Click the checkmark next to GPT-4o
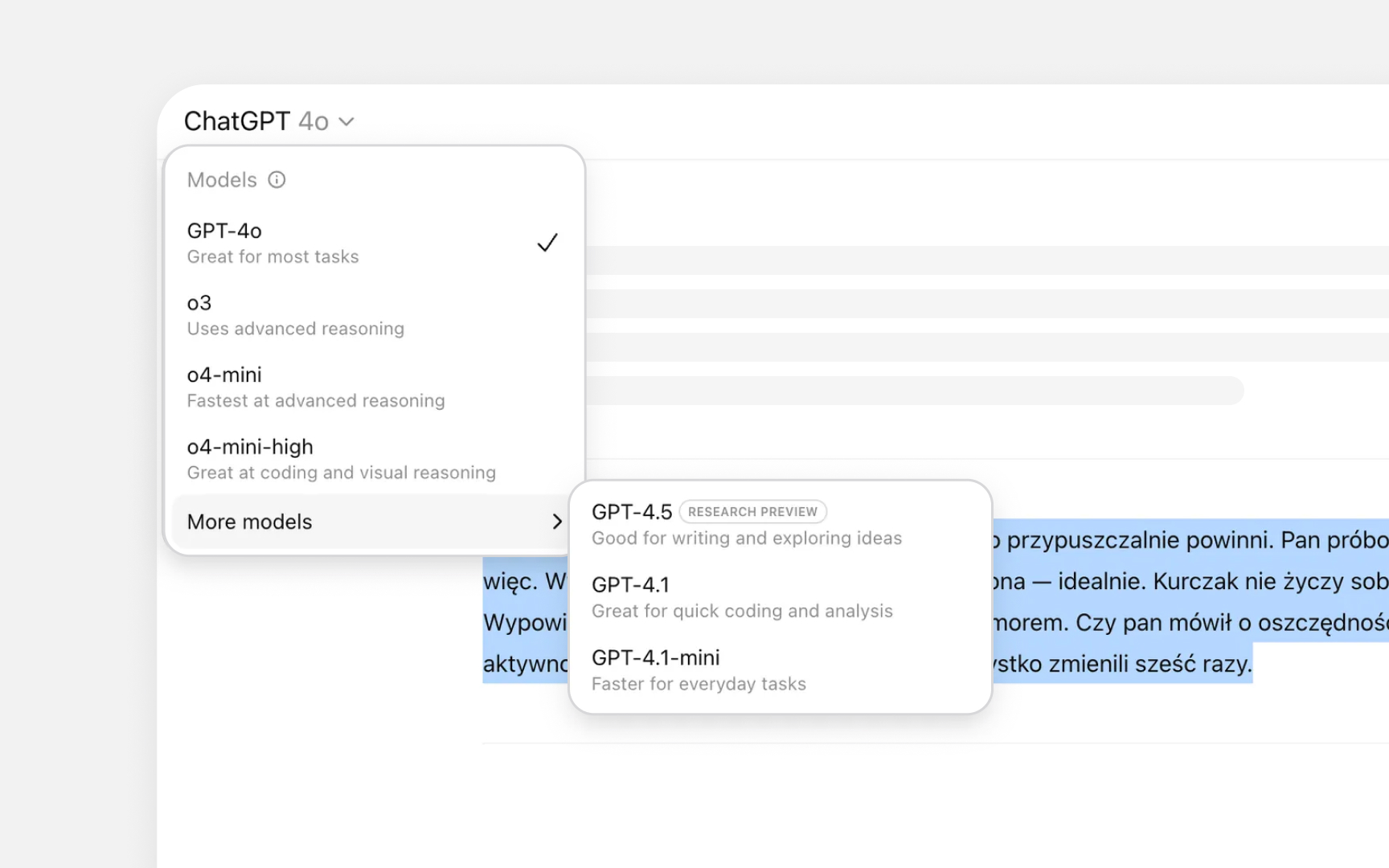This screenshot has width=1389, height=868. 547,243
